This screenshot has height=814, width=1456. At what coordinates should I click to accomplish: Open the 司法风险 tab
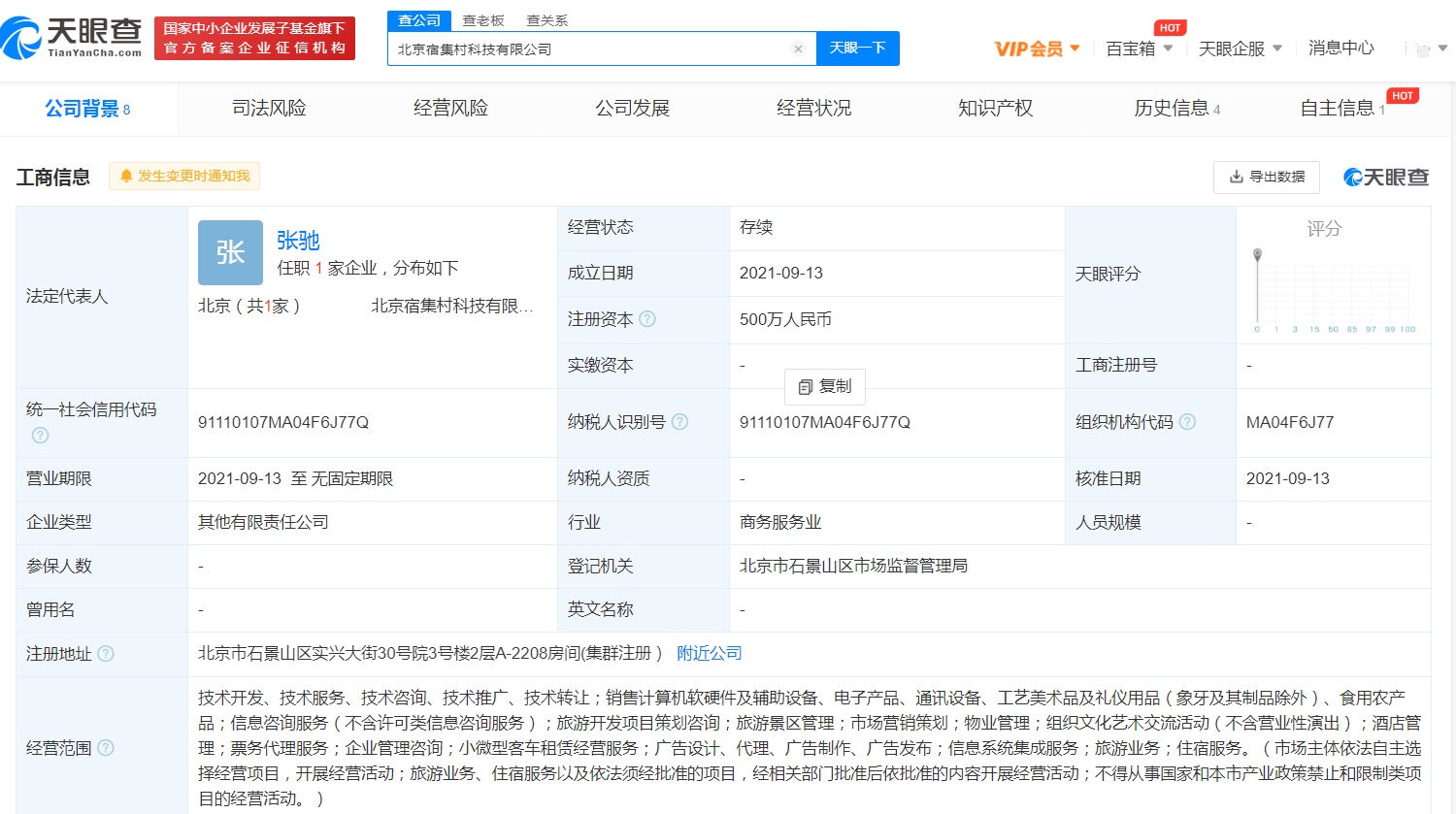269,109
